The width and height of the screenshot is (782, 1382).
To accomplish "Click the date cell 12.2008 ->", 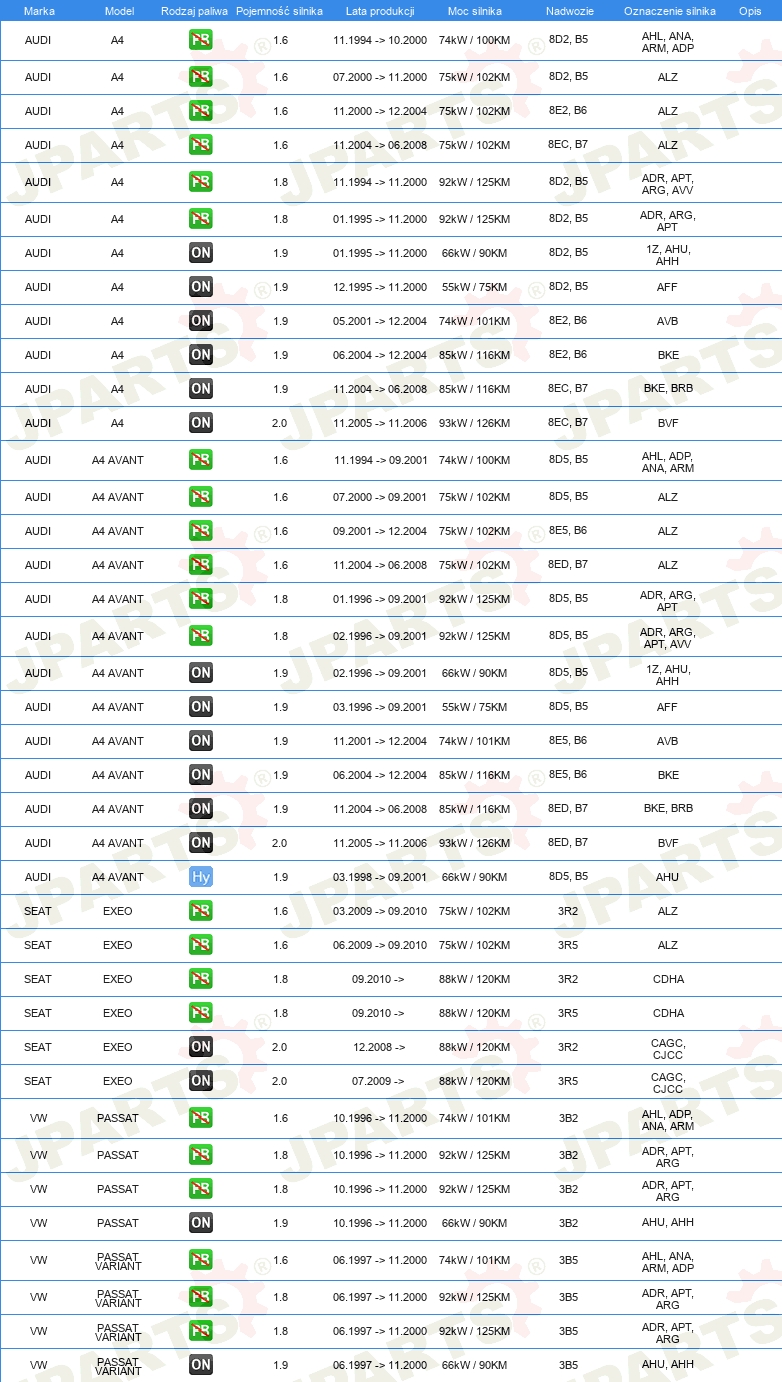I will pyautogui.click(x=379, y=1047).
